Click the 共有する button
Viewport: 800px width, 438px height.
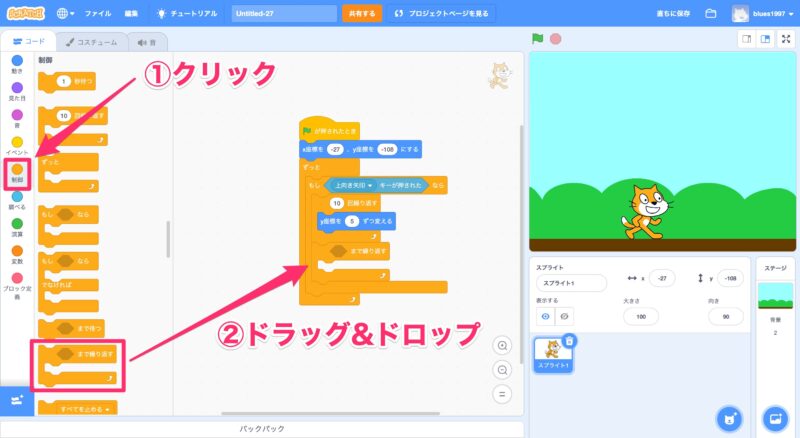(x=361, y=14)
